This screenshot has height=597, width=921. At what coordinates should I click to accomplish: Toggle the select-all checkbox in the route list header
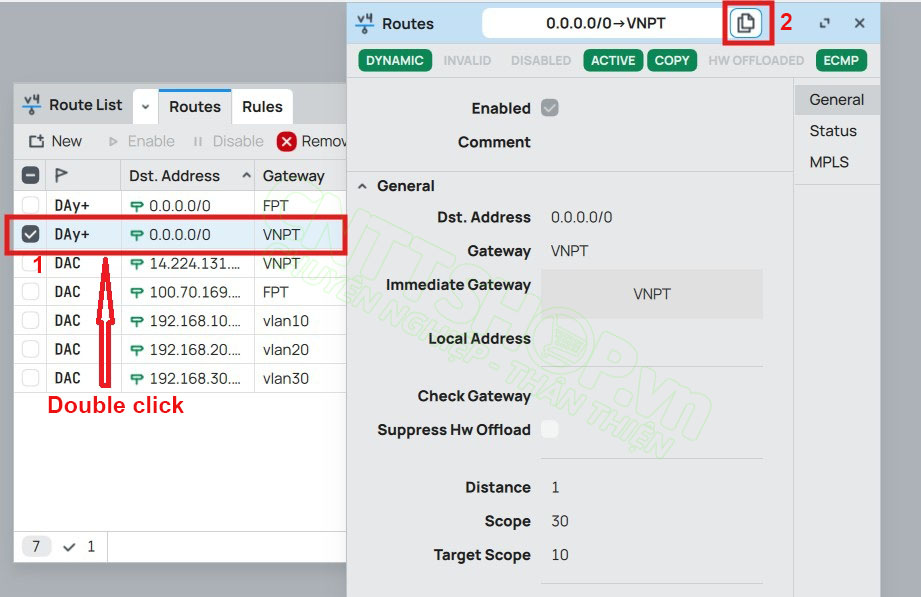pos(30,174)
